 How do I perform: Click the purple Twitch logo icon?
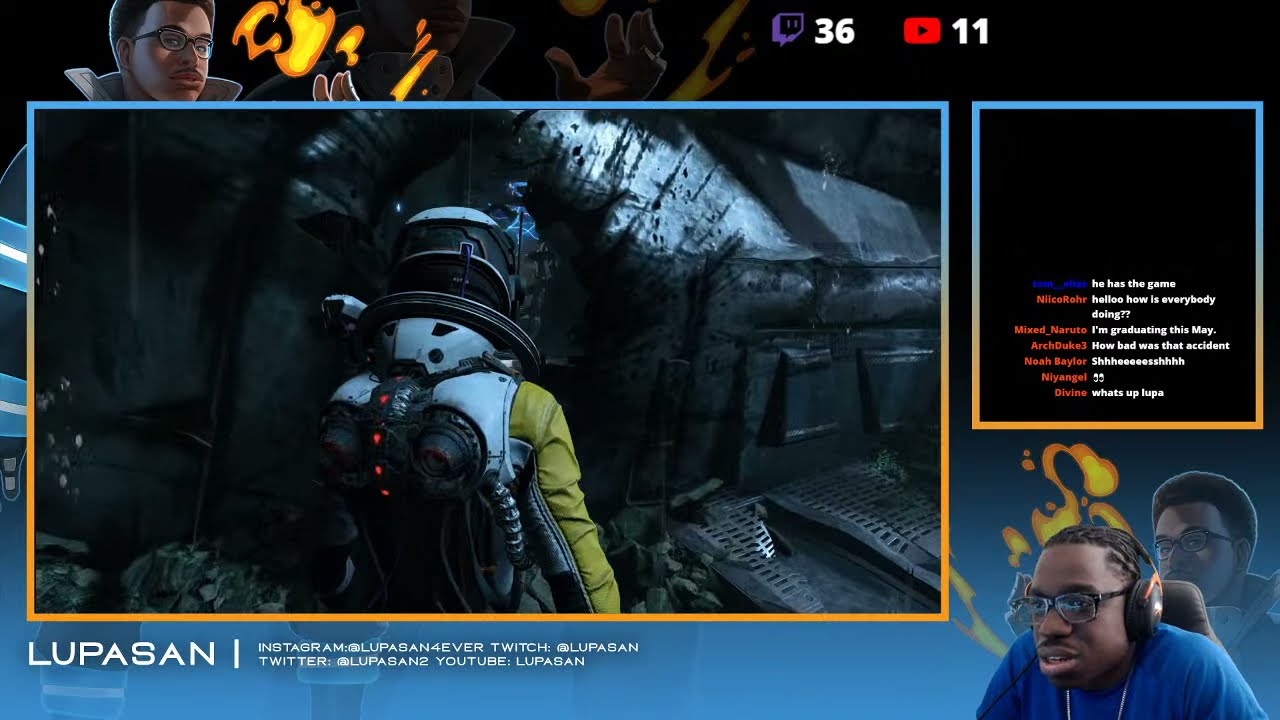coord(788,30)
